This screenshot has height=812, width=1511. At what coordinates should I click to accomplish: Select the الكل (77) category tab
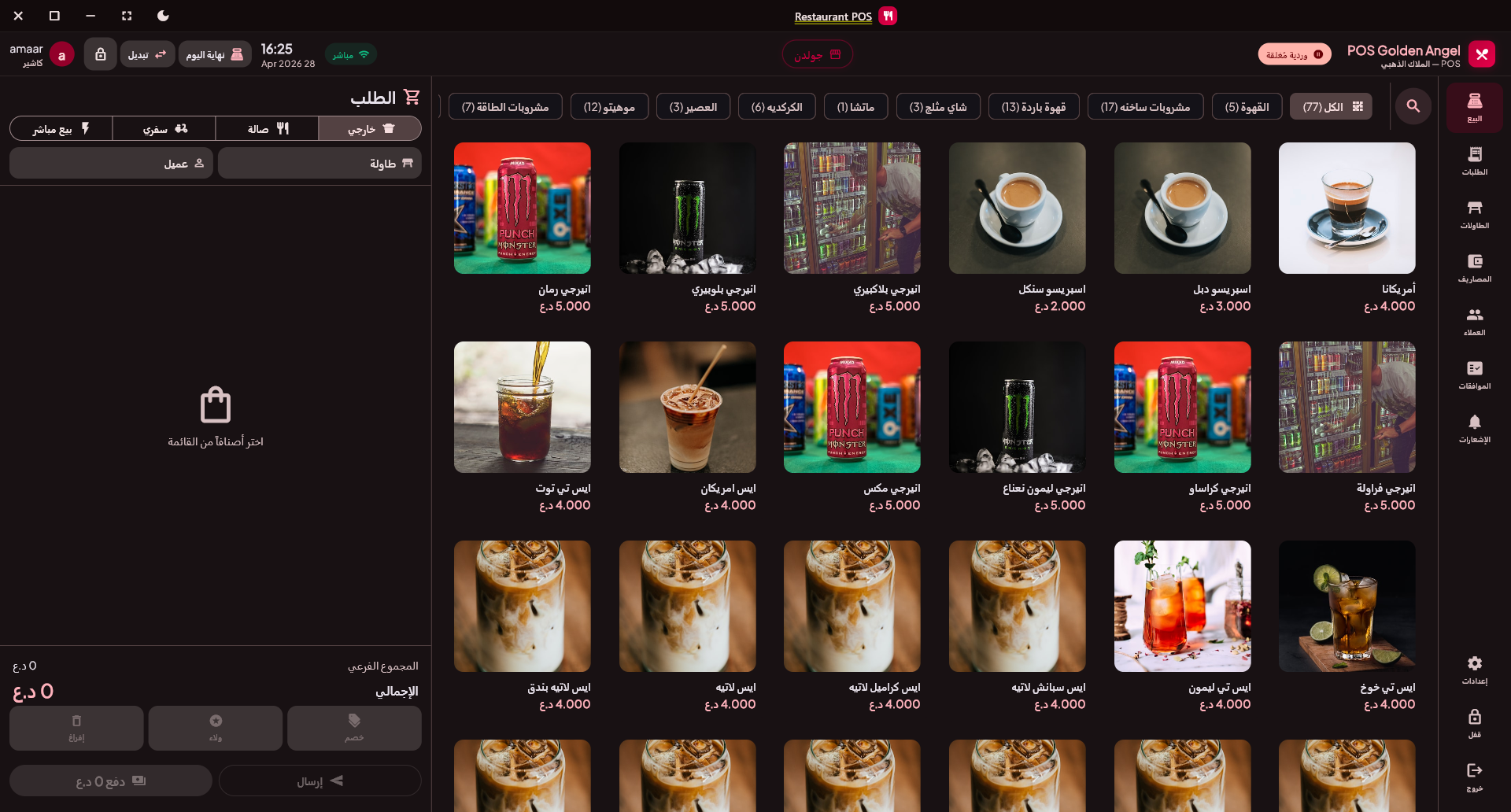pyautogui.click(x=1331, y=106)
